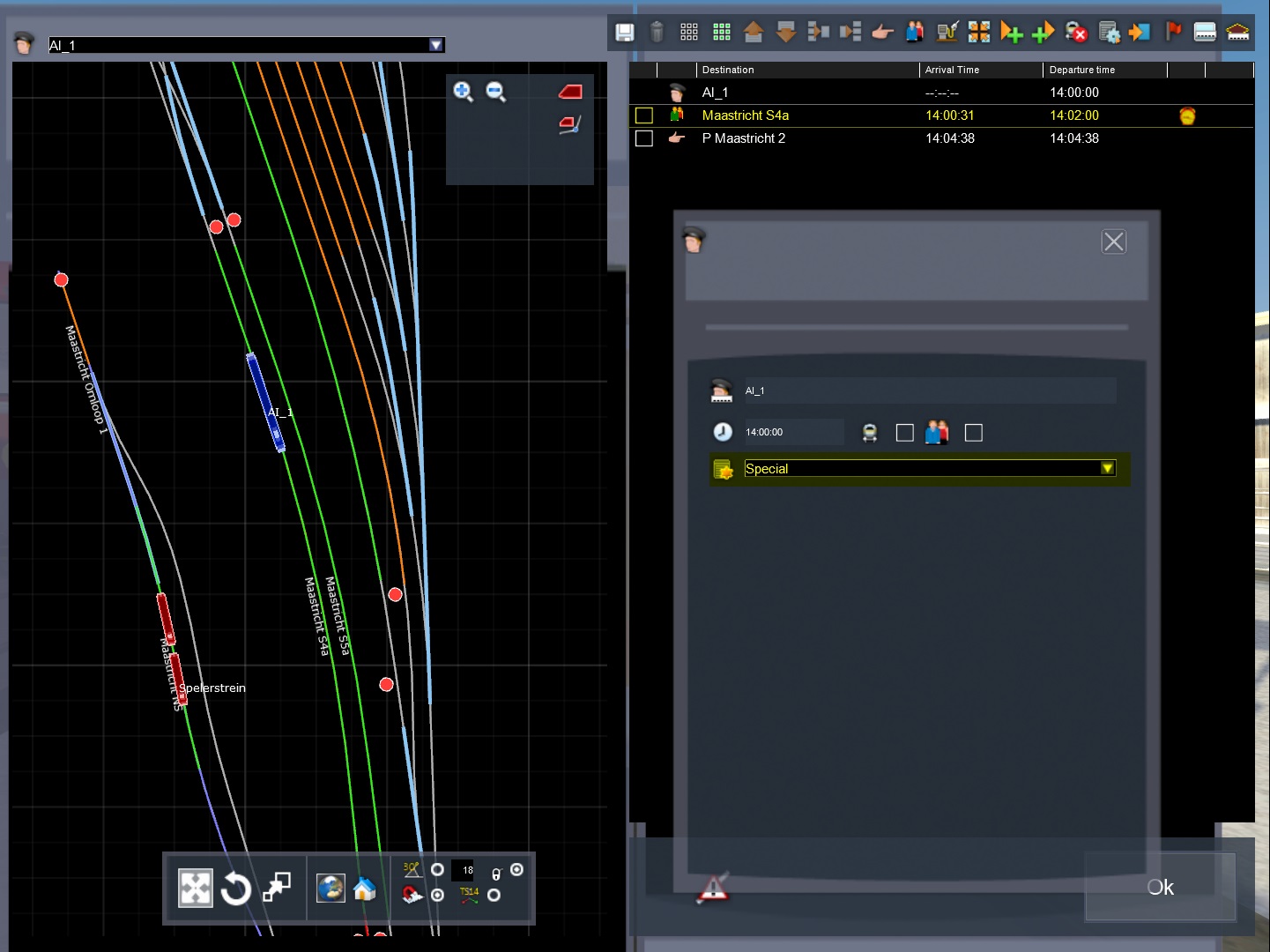Screen dimensions: 1270x952
Task: Enable the checkbox next to the passengers icon
Action: coord(973,433)
